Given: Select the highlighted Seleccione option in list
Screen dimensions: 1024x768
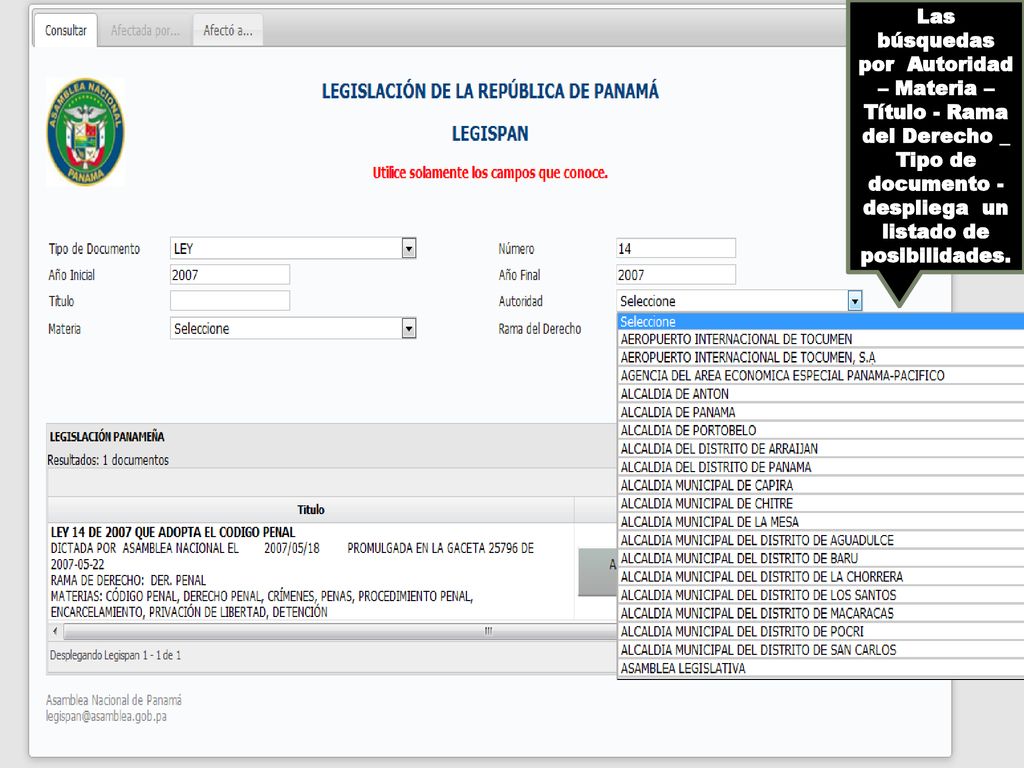Looking at the screenshot, I should 821,321.
